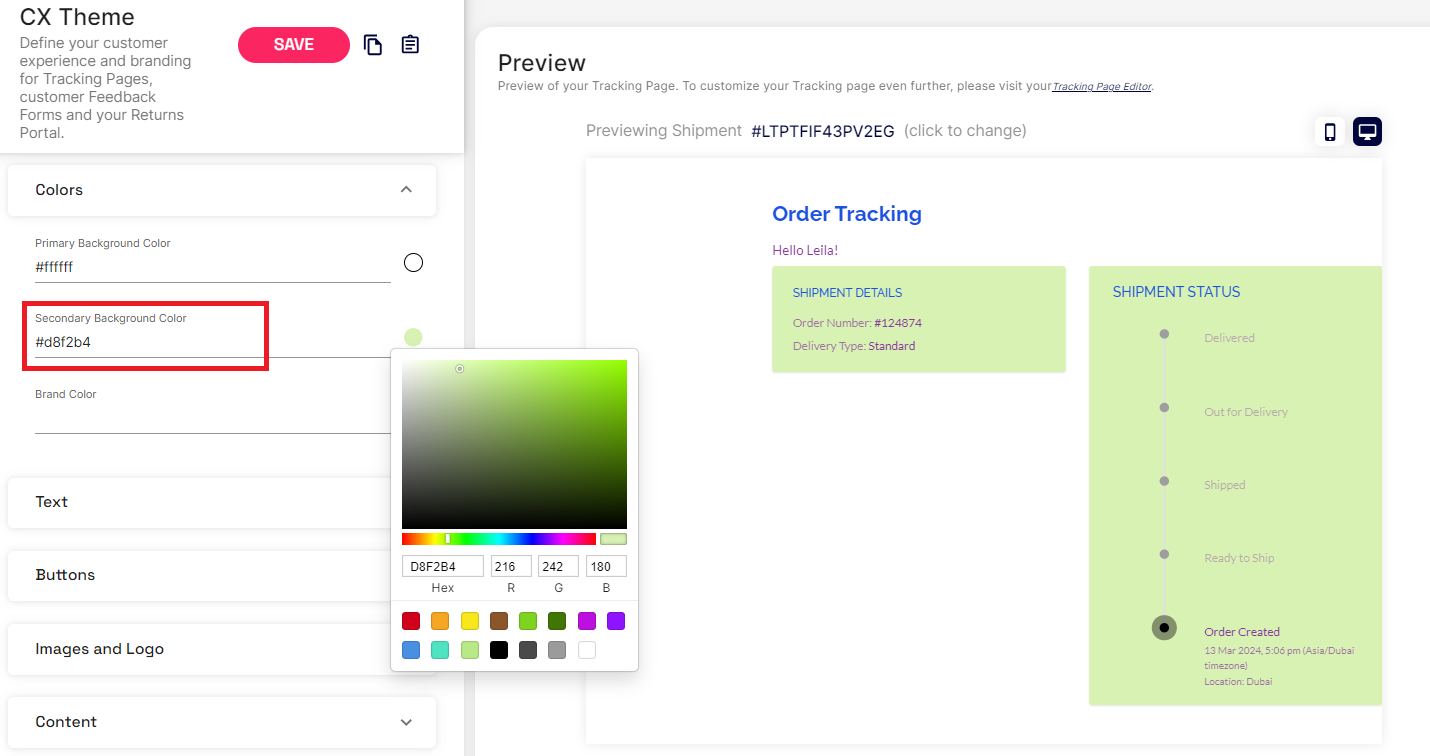This screenshot has width=1430, height=756.
Task: Click the hue slider bar
Action: click(x=498, y=539)
